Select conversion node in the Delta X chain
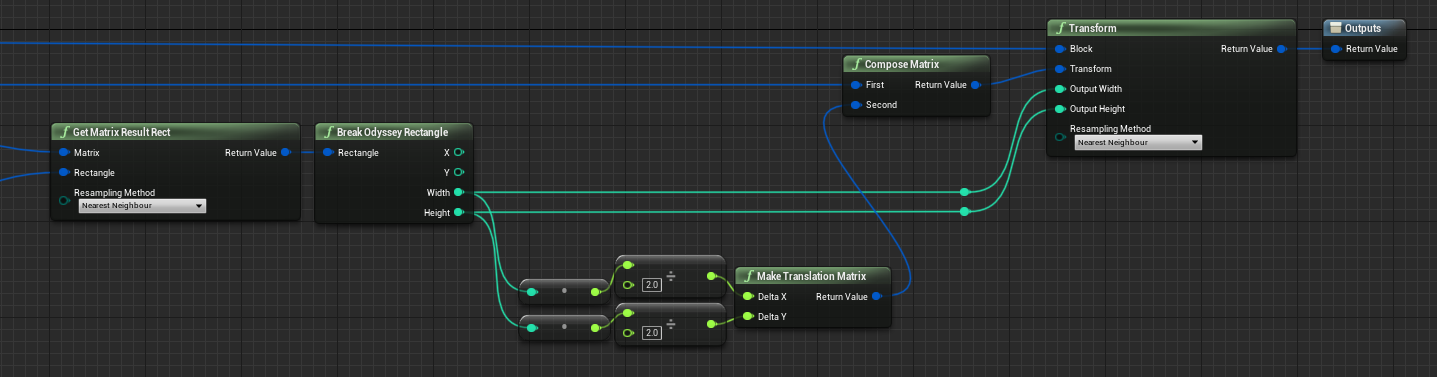1437x377 pixels. click(565, 291)
